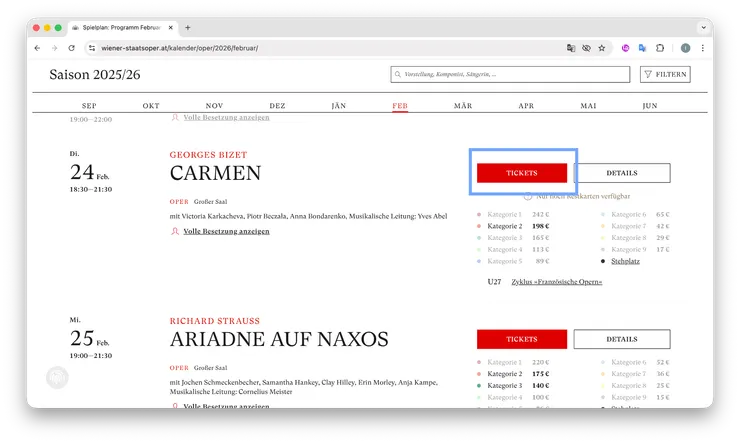Switch to the SEP month
The width and height of the screenshot is (740, 443).
(x=89, y=106)
